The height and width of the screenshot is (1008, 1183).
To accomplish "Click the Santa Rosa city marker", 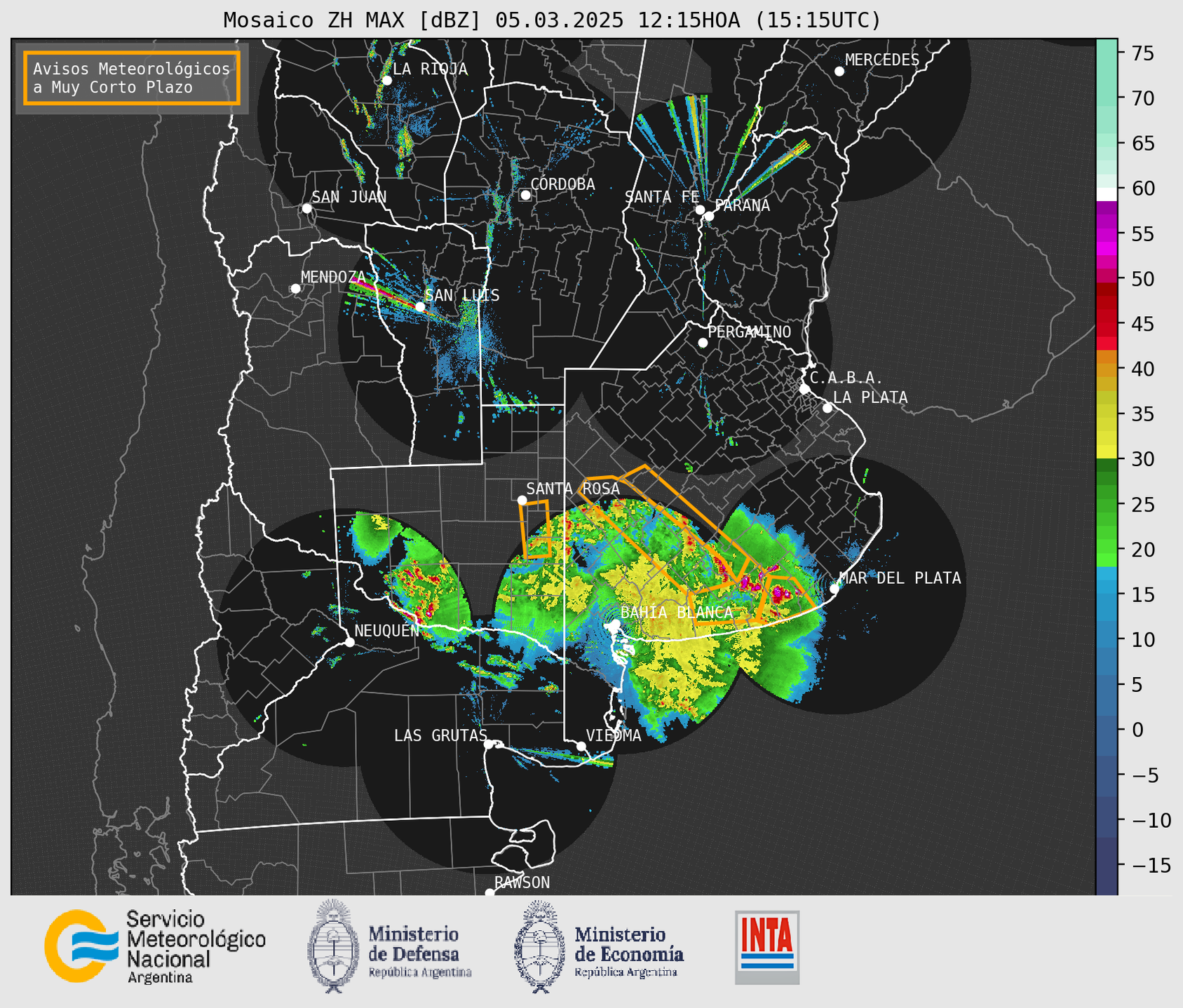I will coord(522,500).
